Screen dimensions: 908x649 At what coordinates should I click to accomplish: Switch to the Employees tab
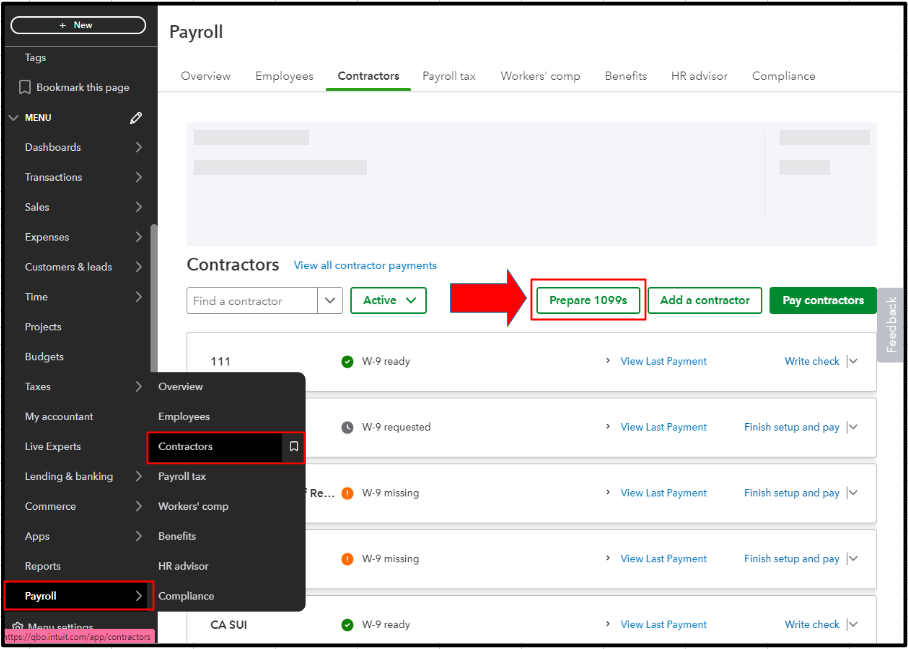point(284,76)
